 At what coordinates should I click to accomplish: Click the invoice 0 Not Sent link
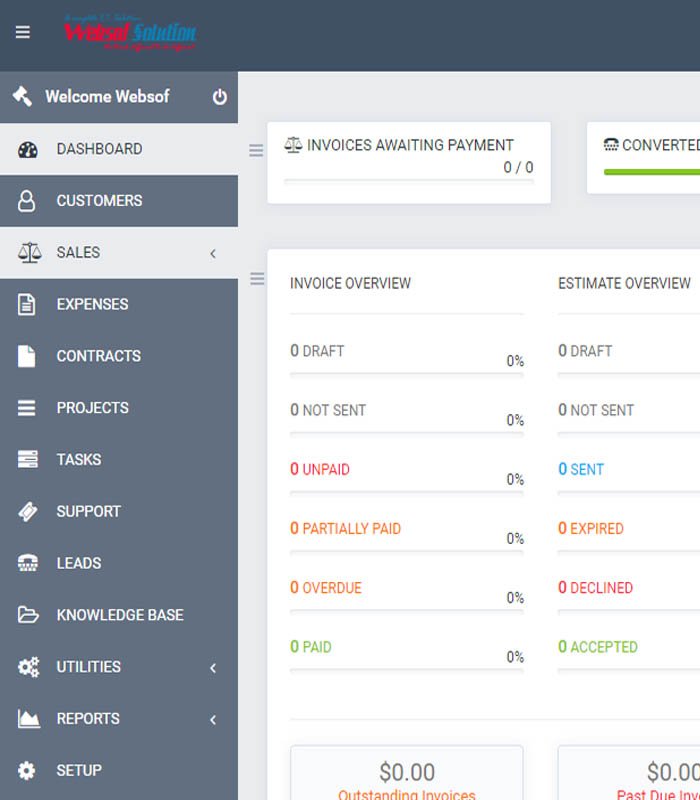(328, 410)
